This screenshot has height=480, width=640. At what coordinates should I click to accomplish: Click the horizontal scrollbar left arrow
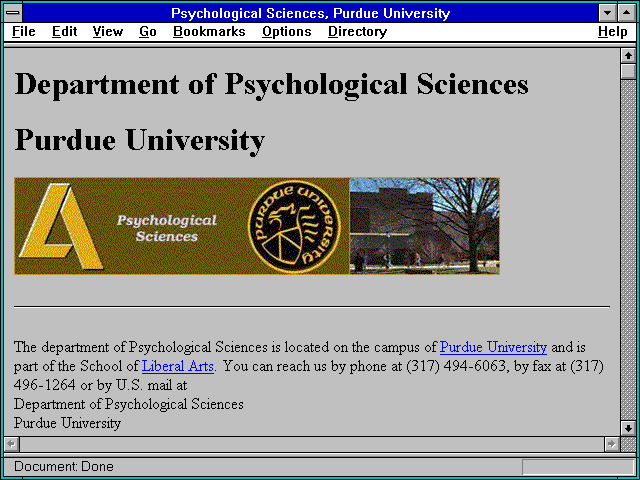pos(11,444)
